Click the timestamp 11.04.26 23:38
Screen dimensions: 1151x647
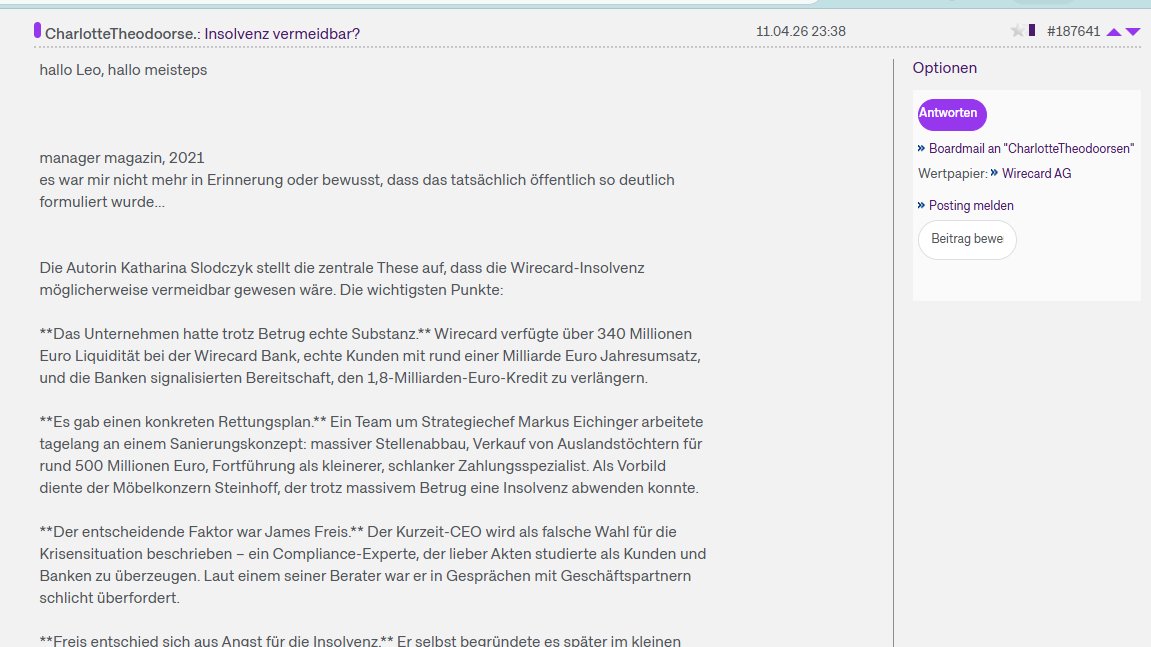[x=800, y=31]
